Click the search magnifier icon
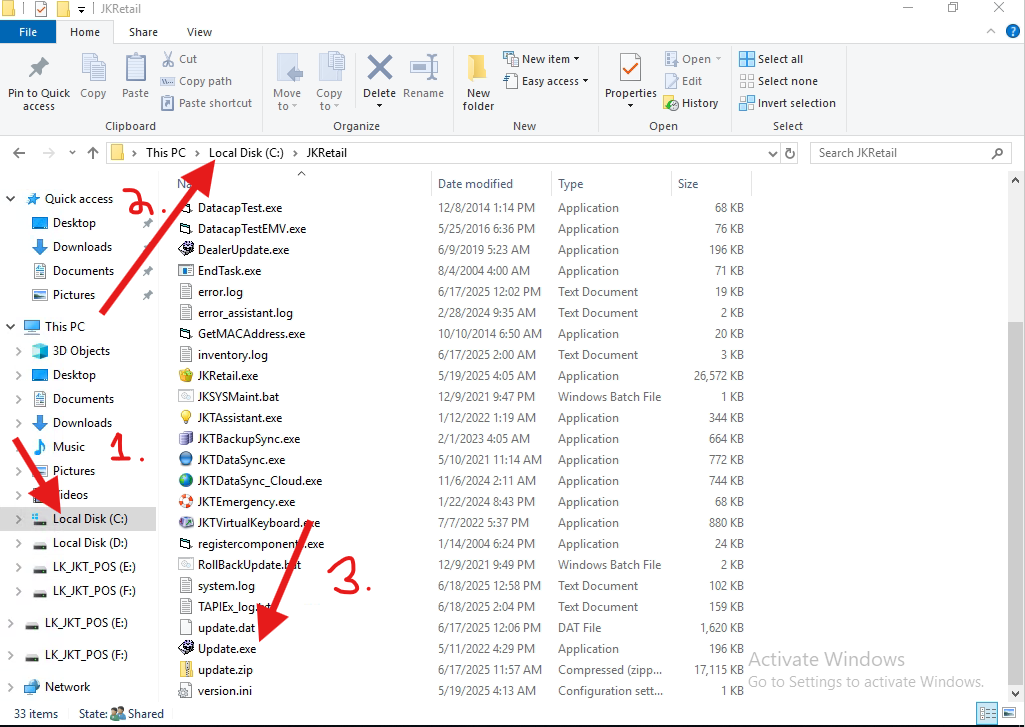 pyautogui.click(x=997, y=153)
